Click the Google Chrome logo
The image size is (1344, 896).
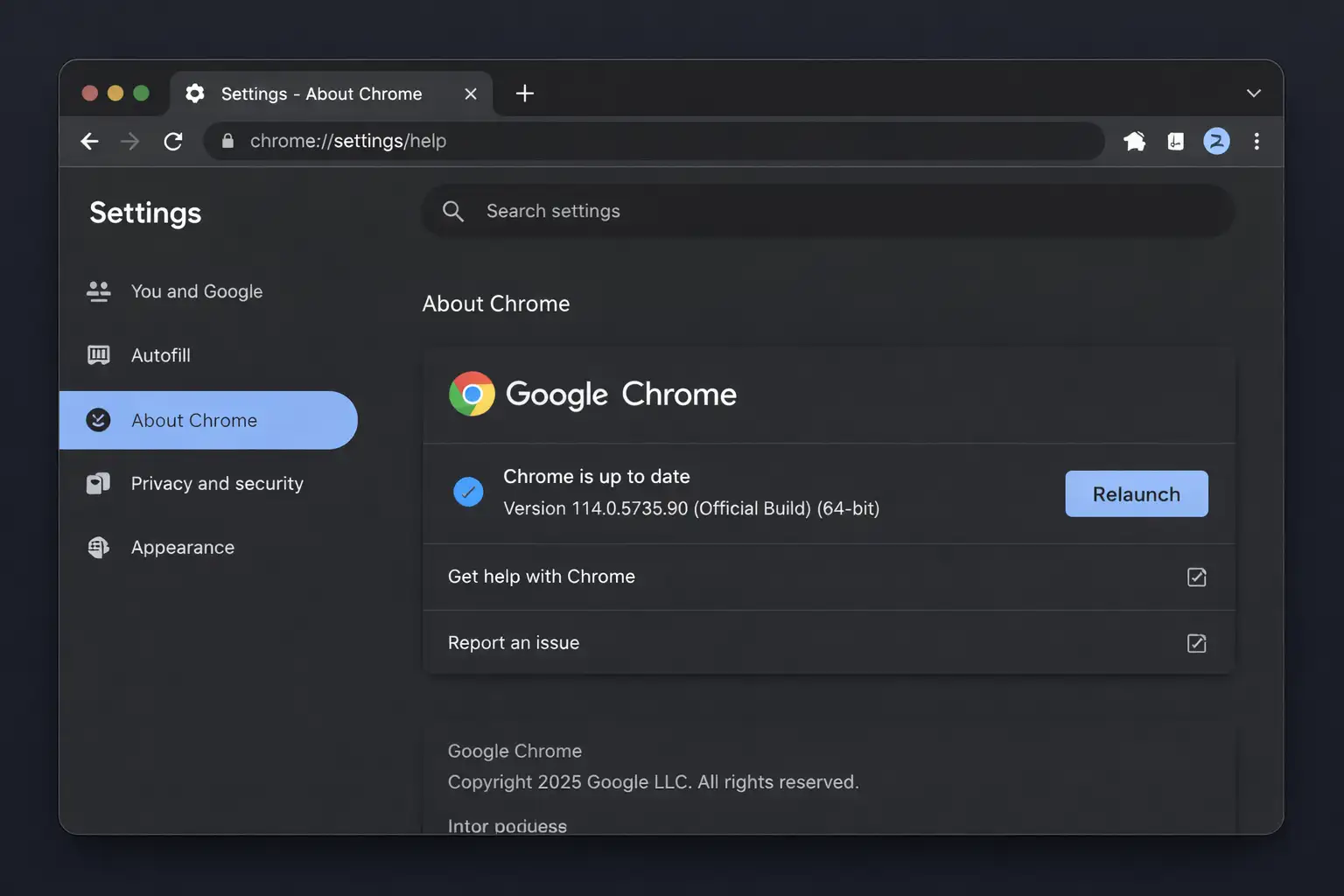pyautogui.click(x=472, y=394)
